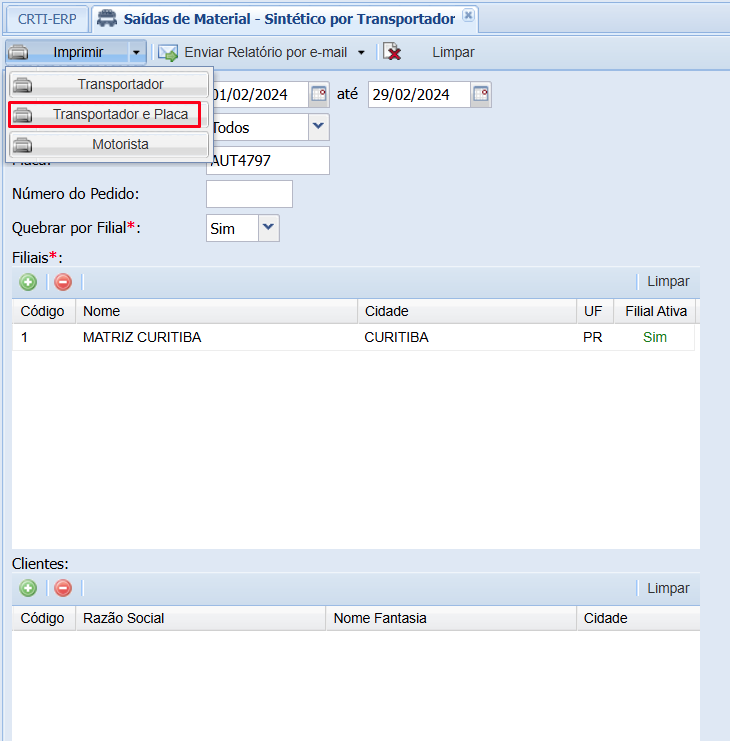Viewport: 730px width, 741px height.
Task: Click the green Sim cell in Filiais
Action: click(x=654, y=337)
